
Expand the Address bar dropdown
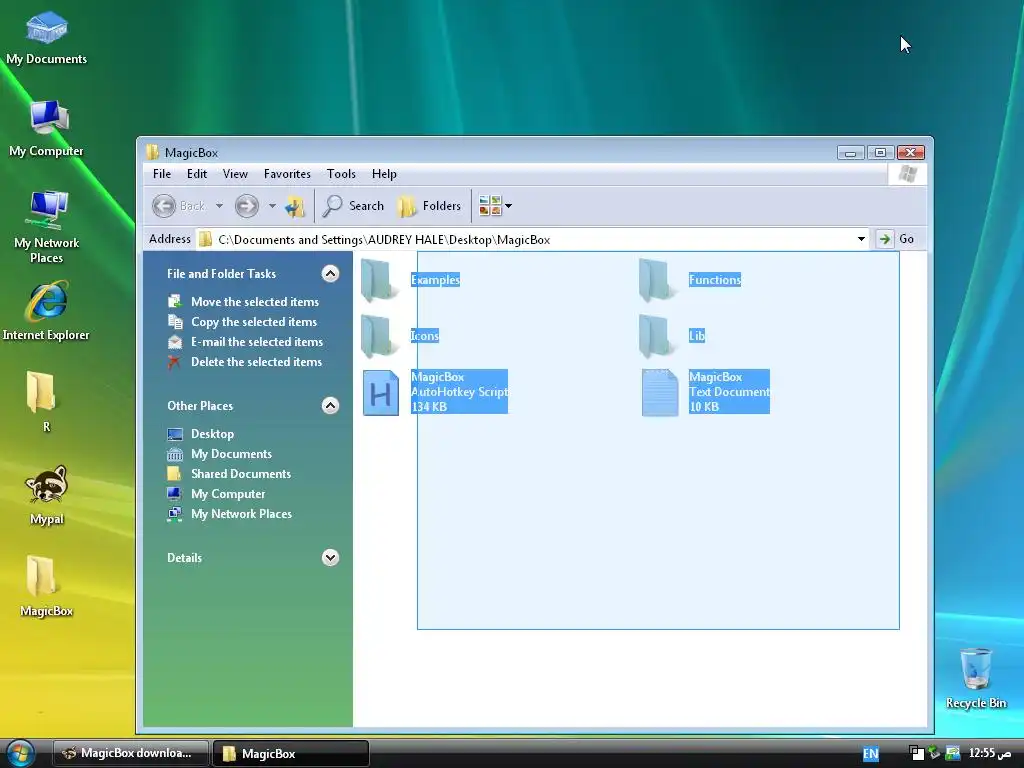(861, 239)
